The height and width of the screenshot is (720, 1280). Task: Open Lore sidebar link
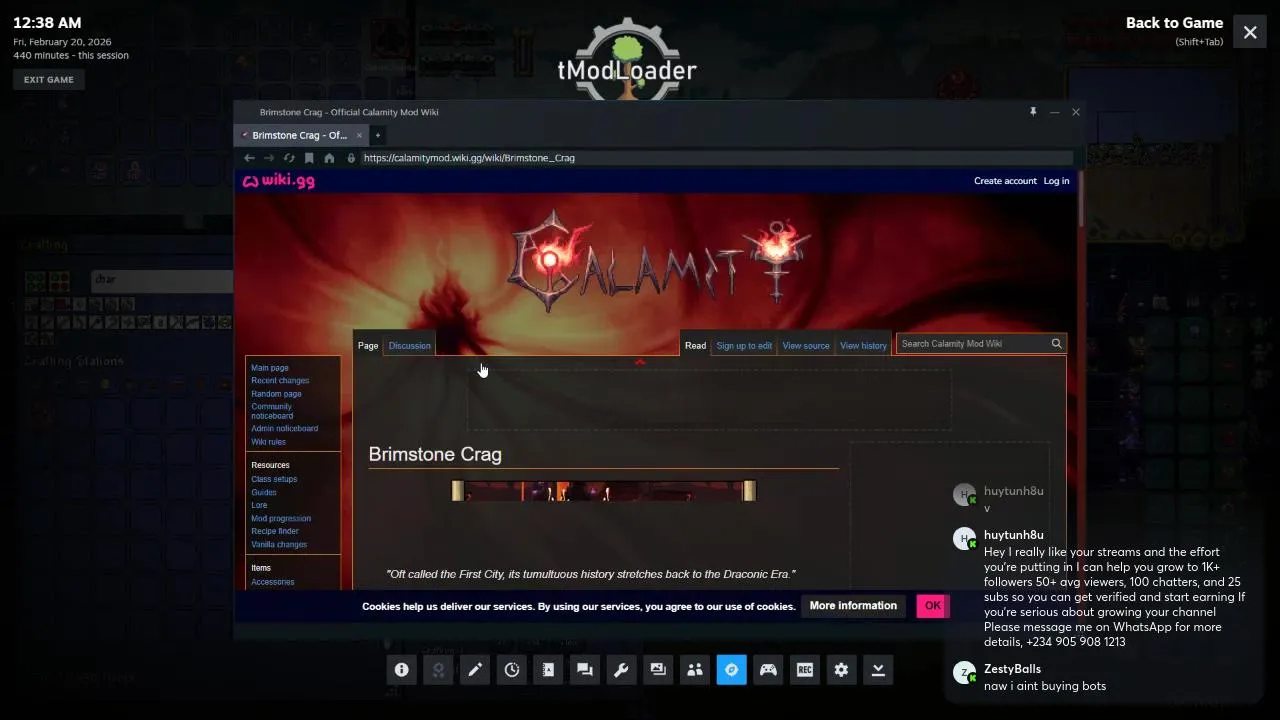[259, 506]
